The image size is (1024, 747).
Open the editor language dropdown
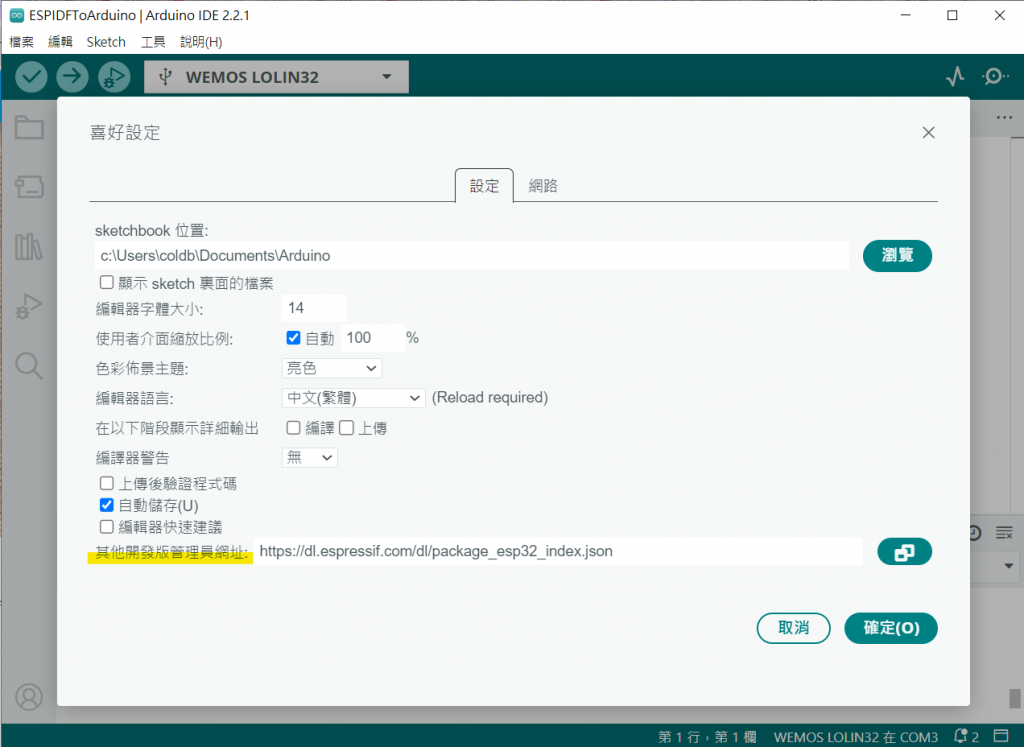point(353,398)
